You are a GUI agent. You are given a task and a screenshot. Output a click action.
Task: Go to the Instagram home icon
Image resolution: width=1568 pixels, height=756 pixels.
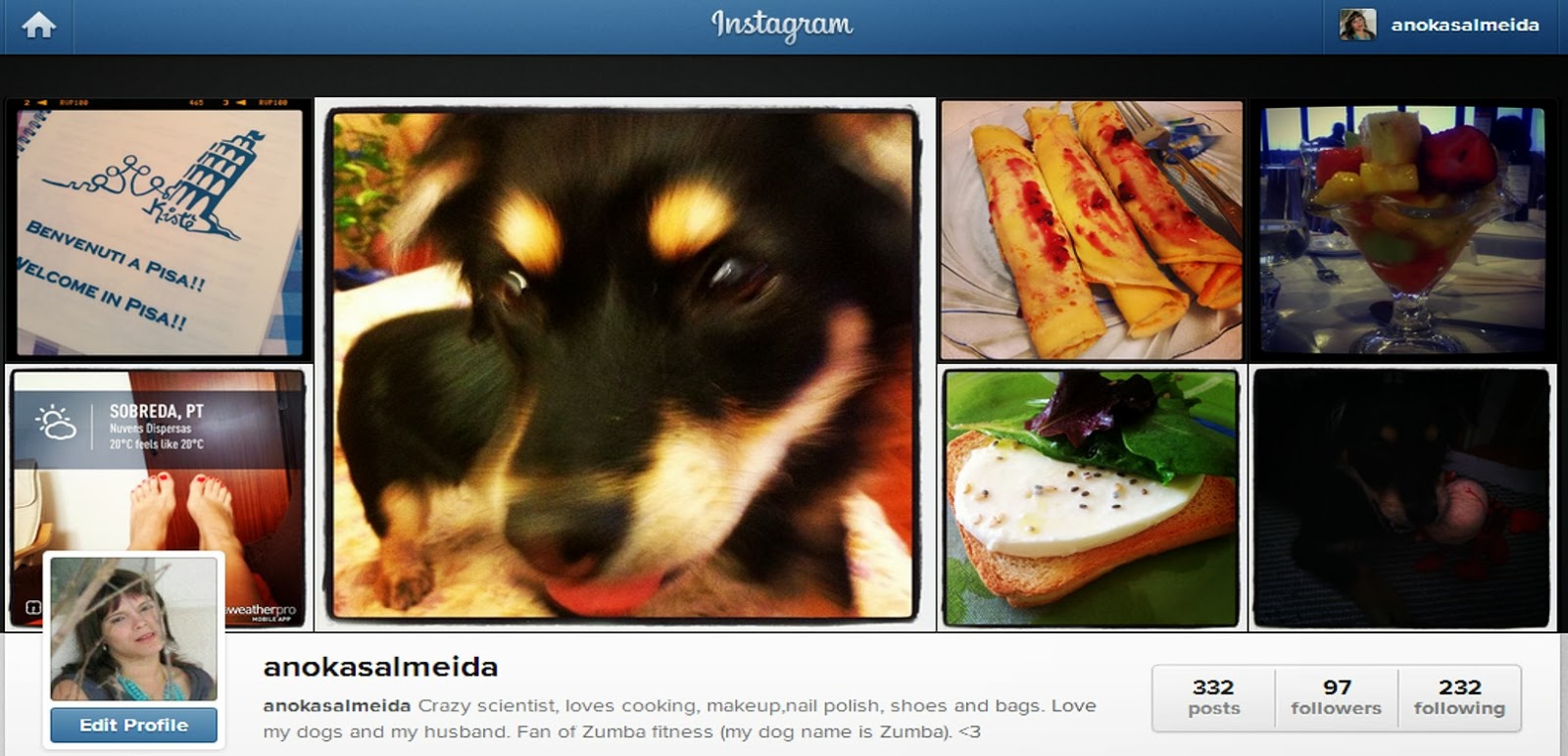point(39,25)
